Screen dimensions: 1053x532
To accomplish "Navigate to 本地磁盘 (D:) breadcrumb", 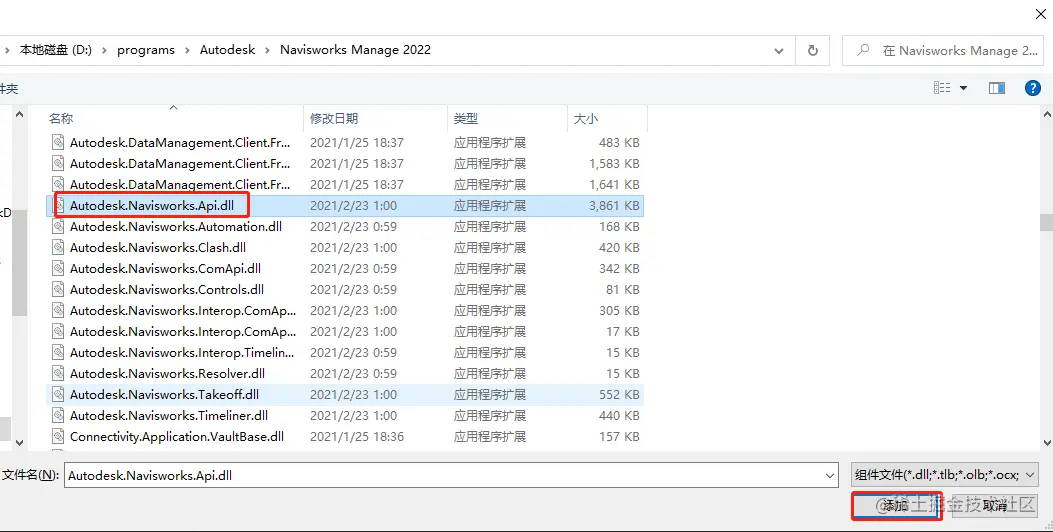I will point(56,50).
